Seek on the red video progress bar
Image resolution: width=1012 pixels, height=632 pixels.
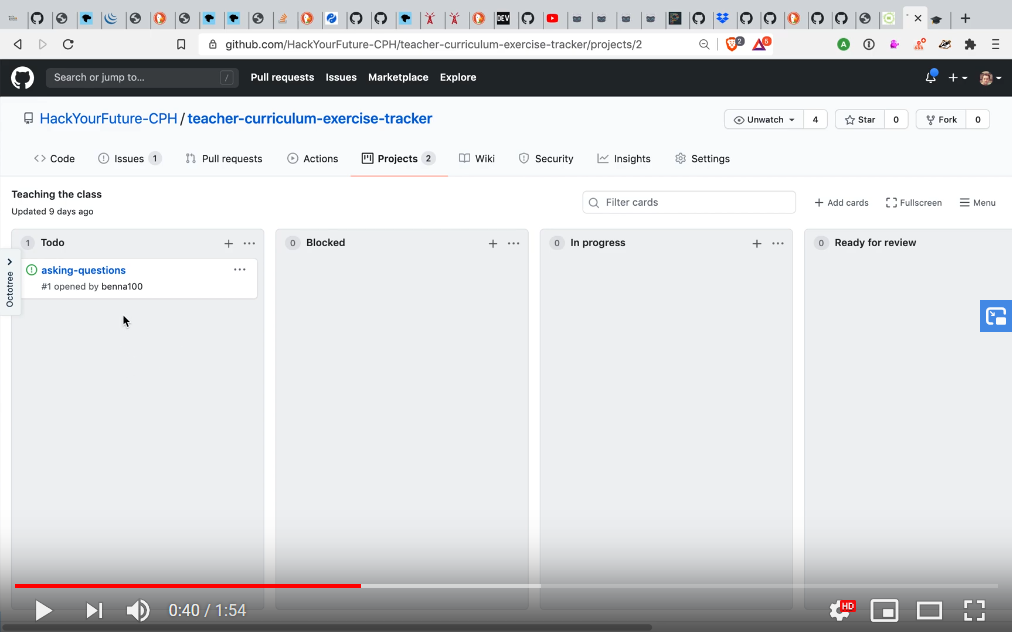click(187, 586)
